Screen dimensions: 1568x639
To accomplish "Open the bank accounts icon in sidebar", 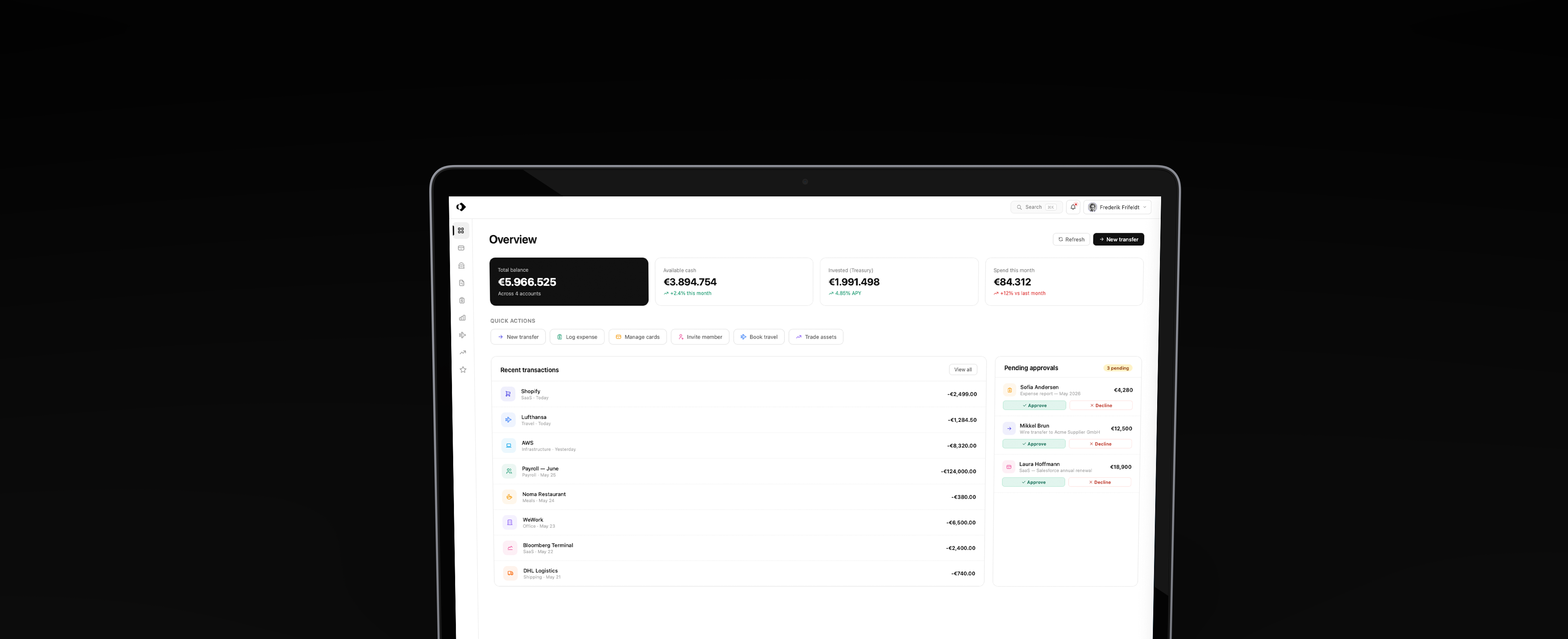I will click(x=461, y=265).
